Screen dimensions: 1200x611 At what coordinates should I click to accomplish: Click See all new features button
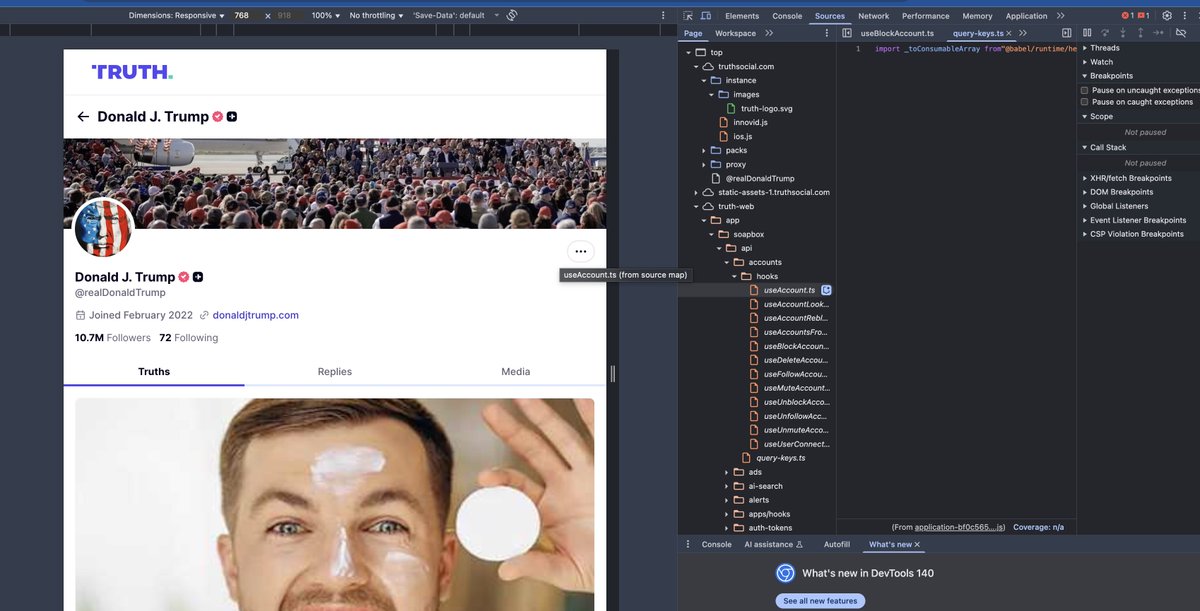point(820,601)
